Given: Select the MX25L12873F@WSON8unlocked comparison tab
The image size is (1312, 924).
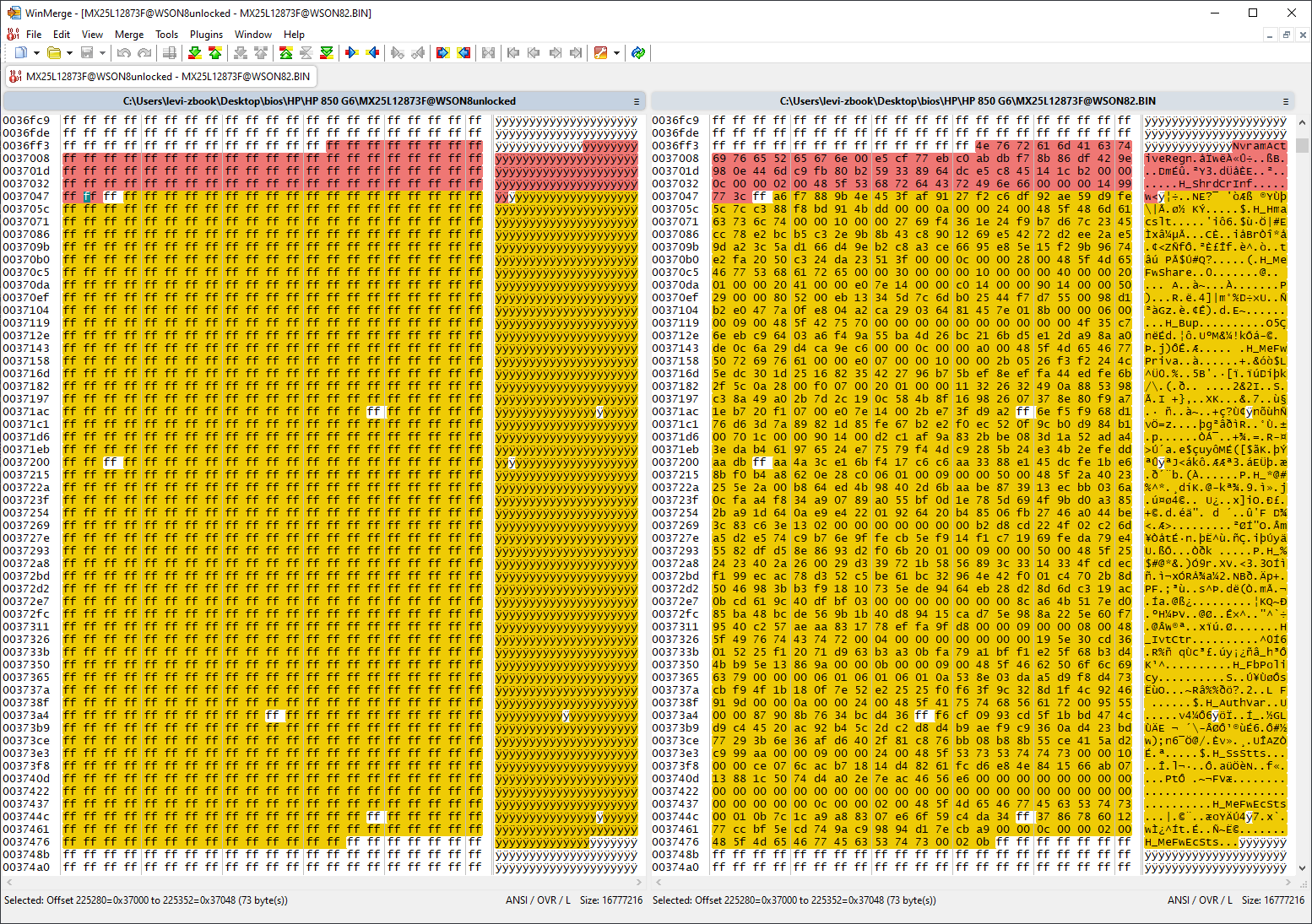Looking at the screenshot, I should pyautogui.click(x=160, y=76).
